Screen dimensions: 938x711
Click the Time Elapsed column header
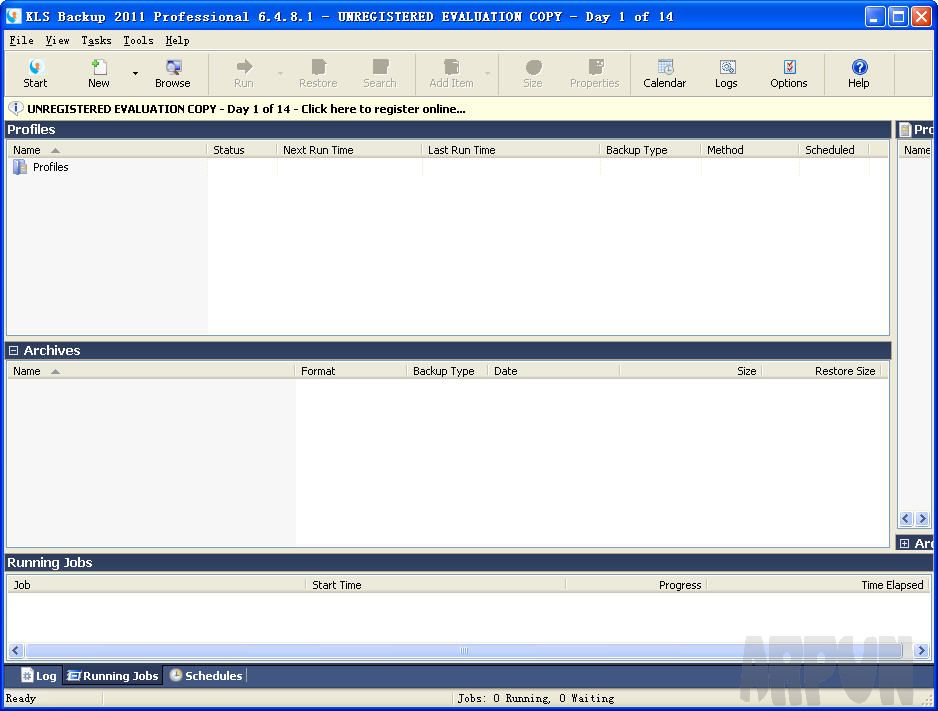[818, 585]
